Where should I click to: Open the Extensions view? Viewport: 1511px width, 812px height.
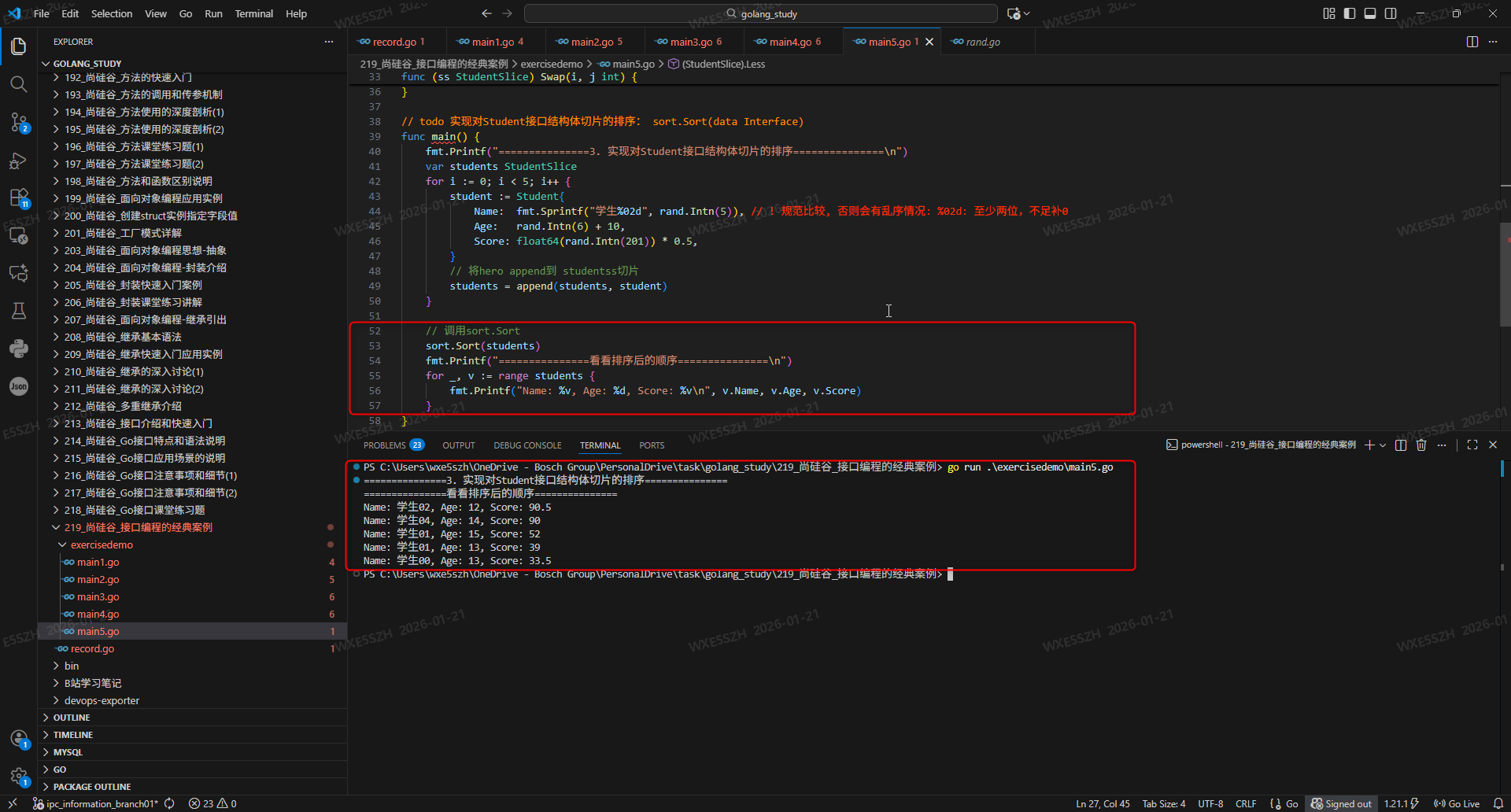click(x=19, y=197)
